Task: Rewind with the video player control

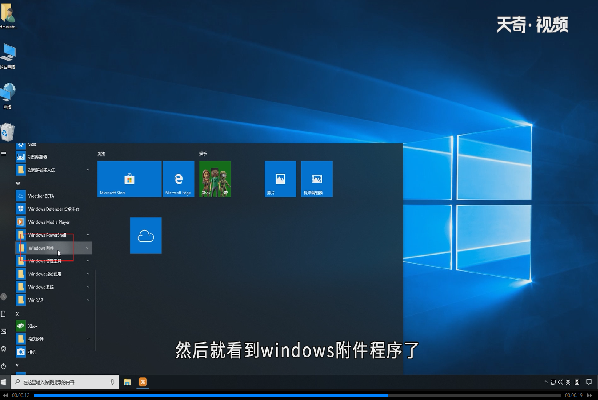Action: [5, 395]
